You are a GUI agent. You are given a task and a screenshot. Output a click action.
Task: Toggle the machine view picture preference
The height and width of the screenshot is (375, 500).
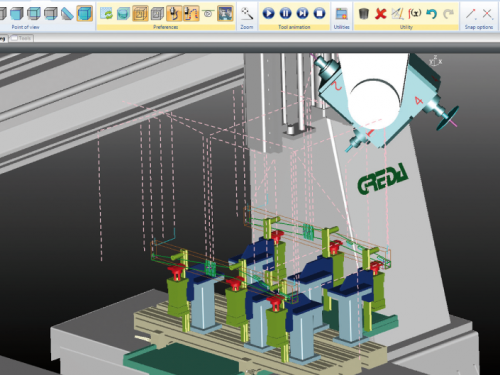(225, 14)
